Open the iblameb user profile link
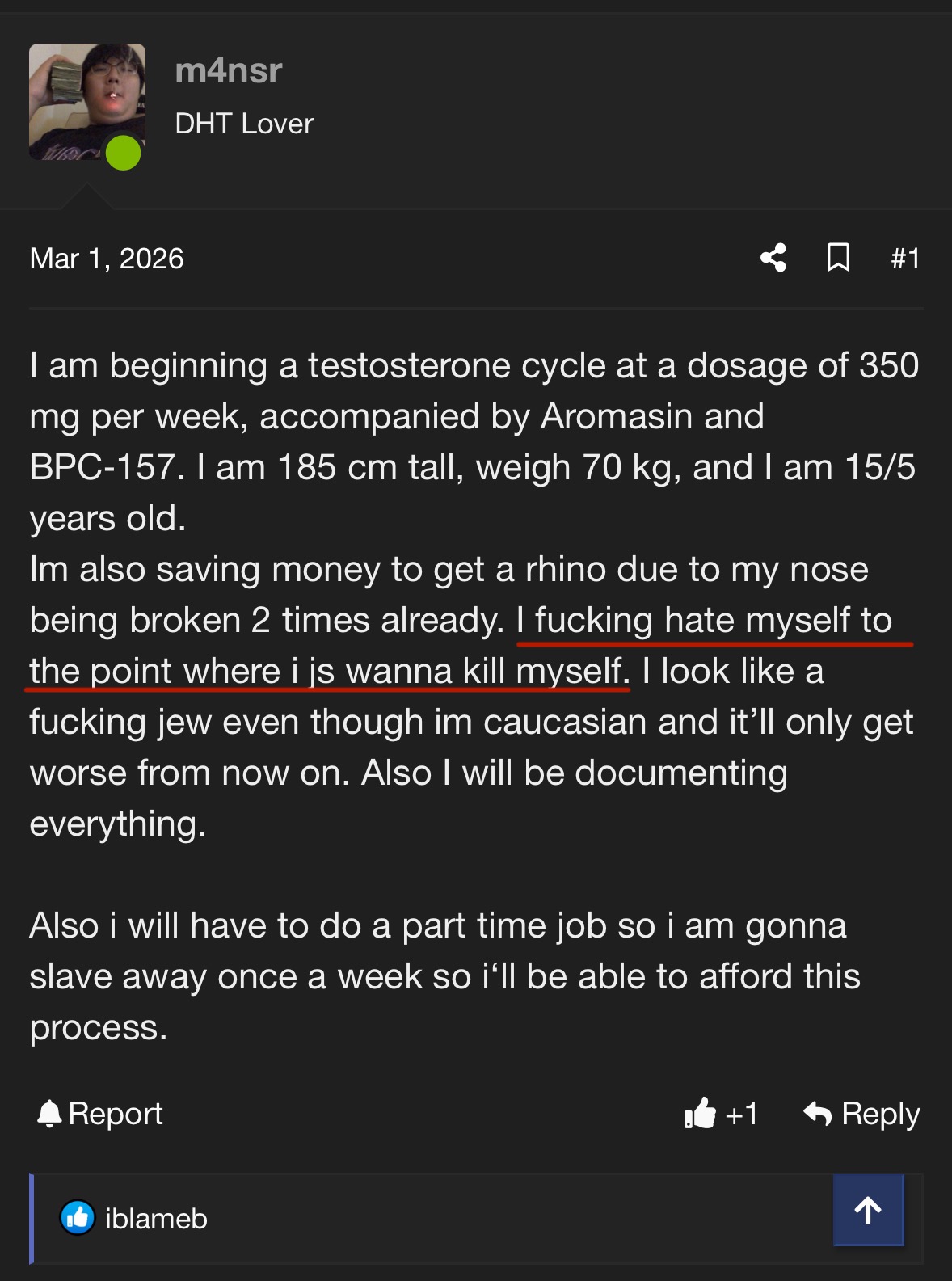 click(x=156, y=1219)
